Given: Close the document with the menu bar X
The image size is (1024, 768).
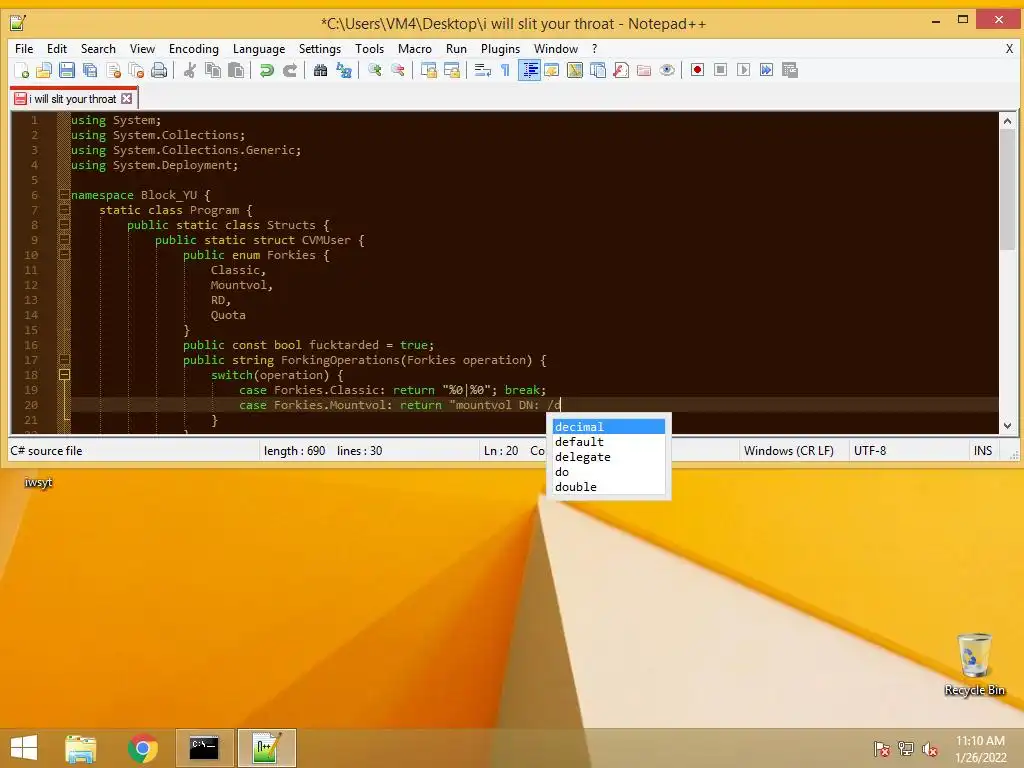Looking at the screenshot, I should click(1009, 49).
